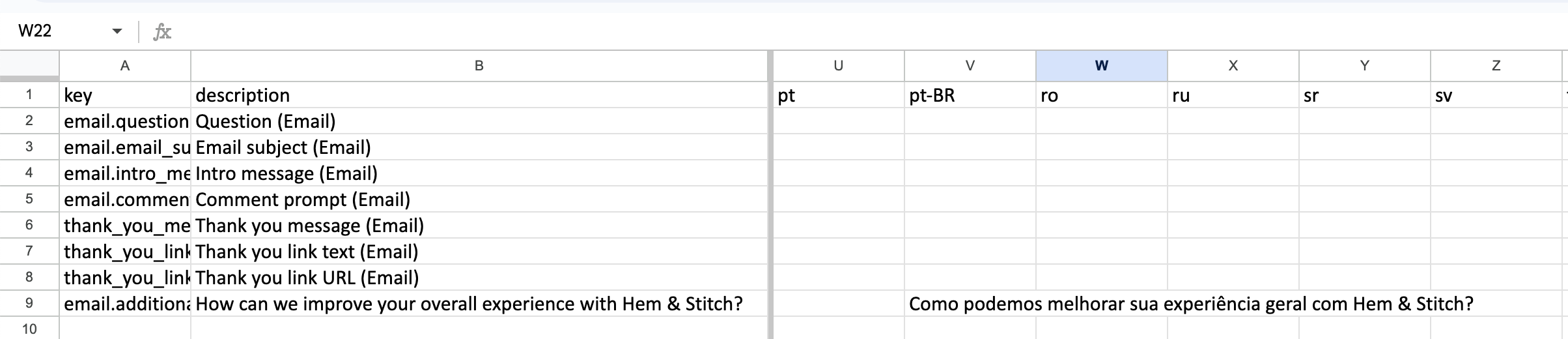1568x339 pixels.
Task: Click the 'Intro message (Email)' cell
Action: pos(479,173)
